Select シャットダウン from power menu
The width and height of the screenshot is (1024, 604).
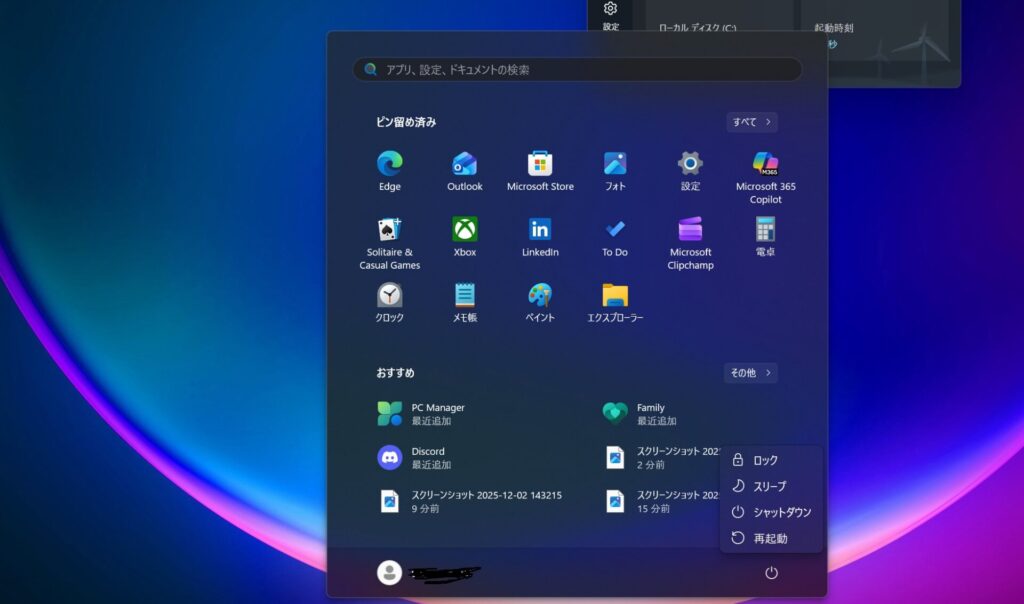(771, 512)
